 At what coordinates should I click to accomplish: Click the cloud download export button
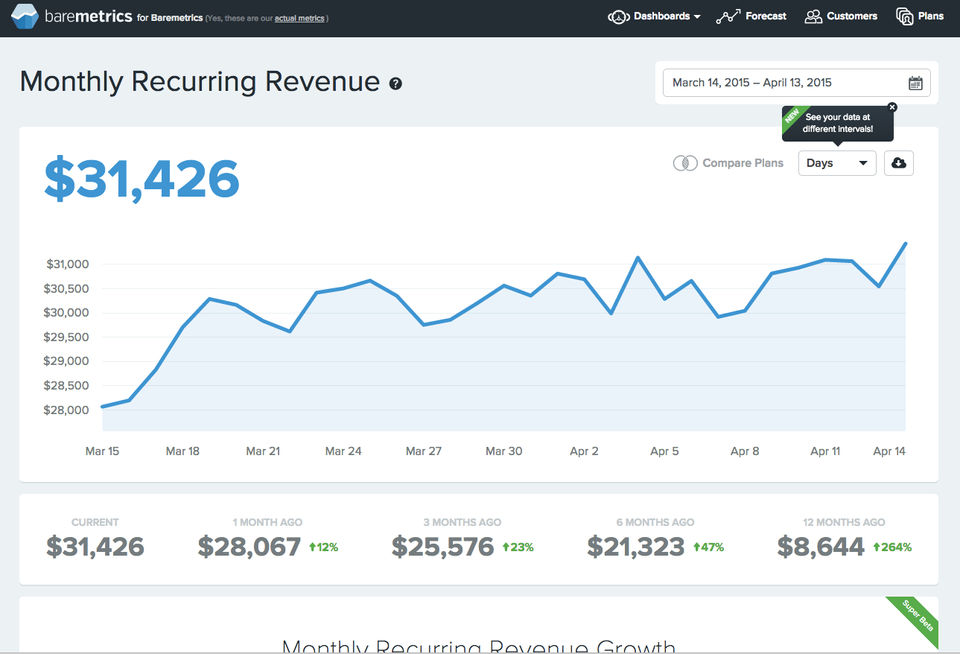pyautogui.click(x=898, y=163)
